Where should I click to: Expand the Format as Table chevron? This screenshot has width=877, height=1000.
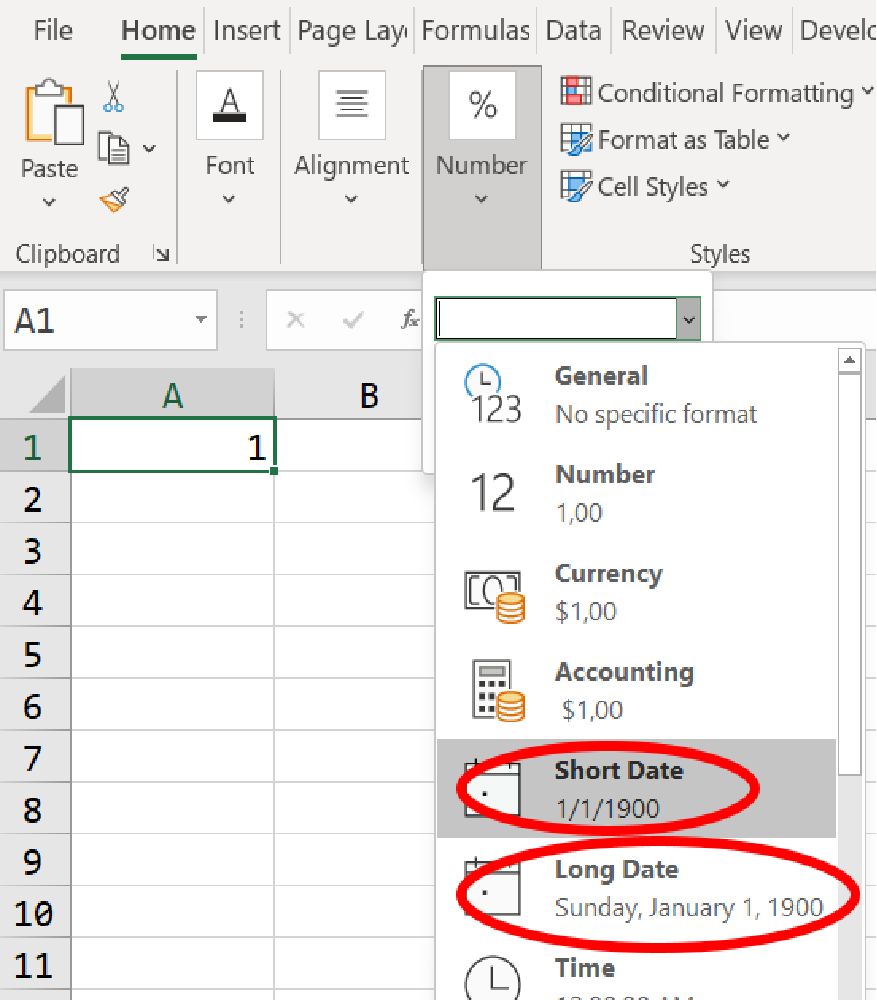(784, 138)
